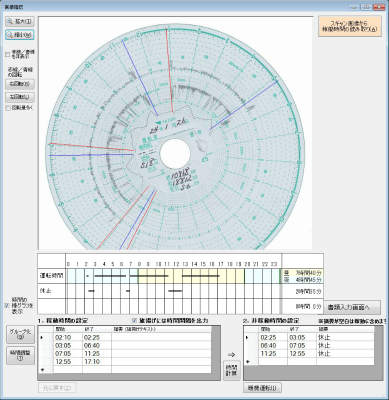
Task: Click the 右回転 rotate-right button
Action: pyautogui.click(x=20, y=84)
